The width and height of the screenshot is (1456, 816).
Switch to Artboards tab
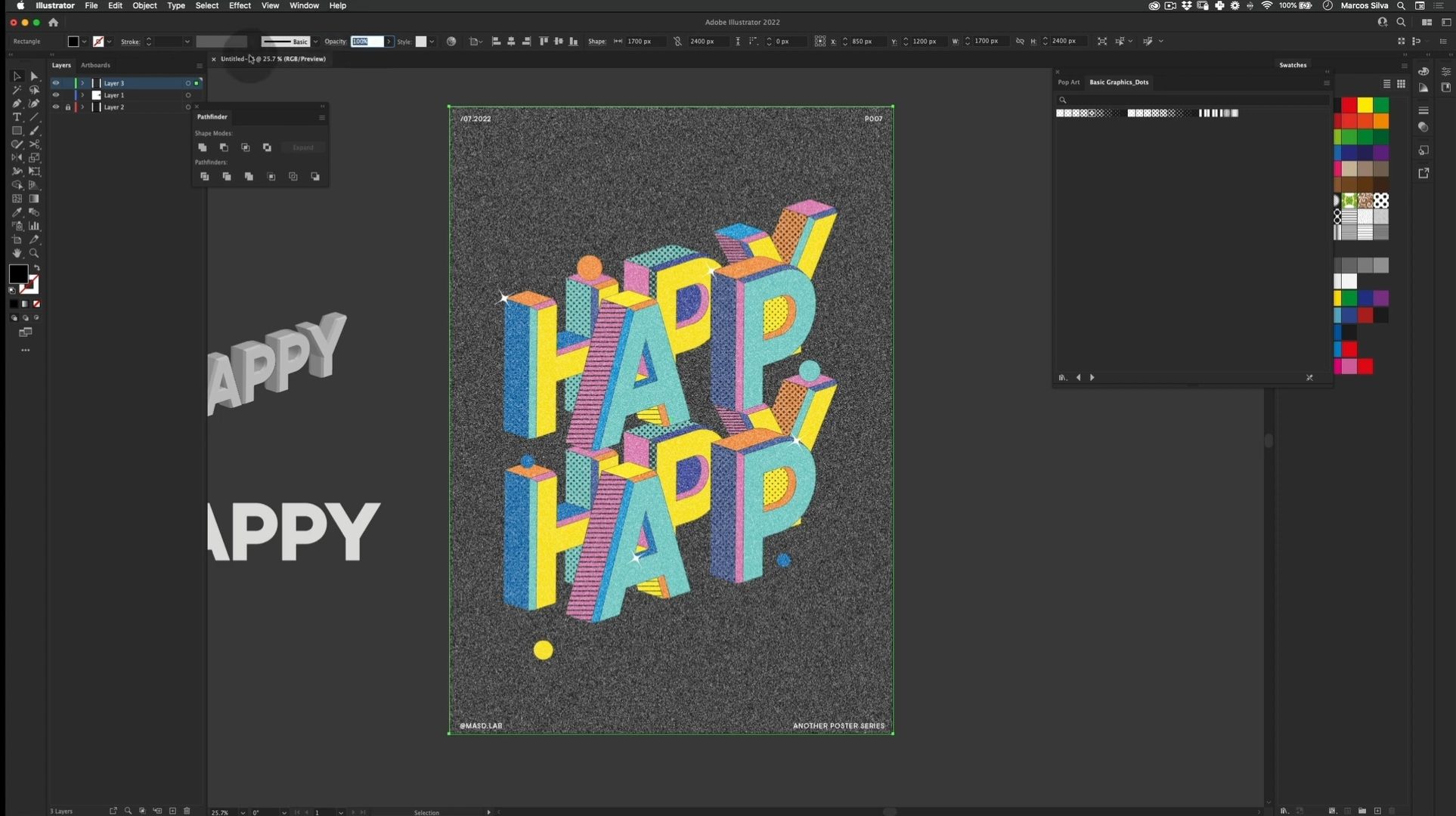point(95,65)
